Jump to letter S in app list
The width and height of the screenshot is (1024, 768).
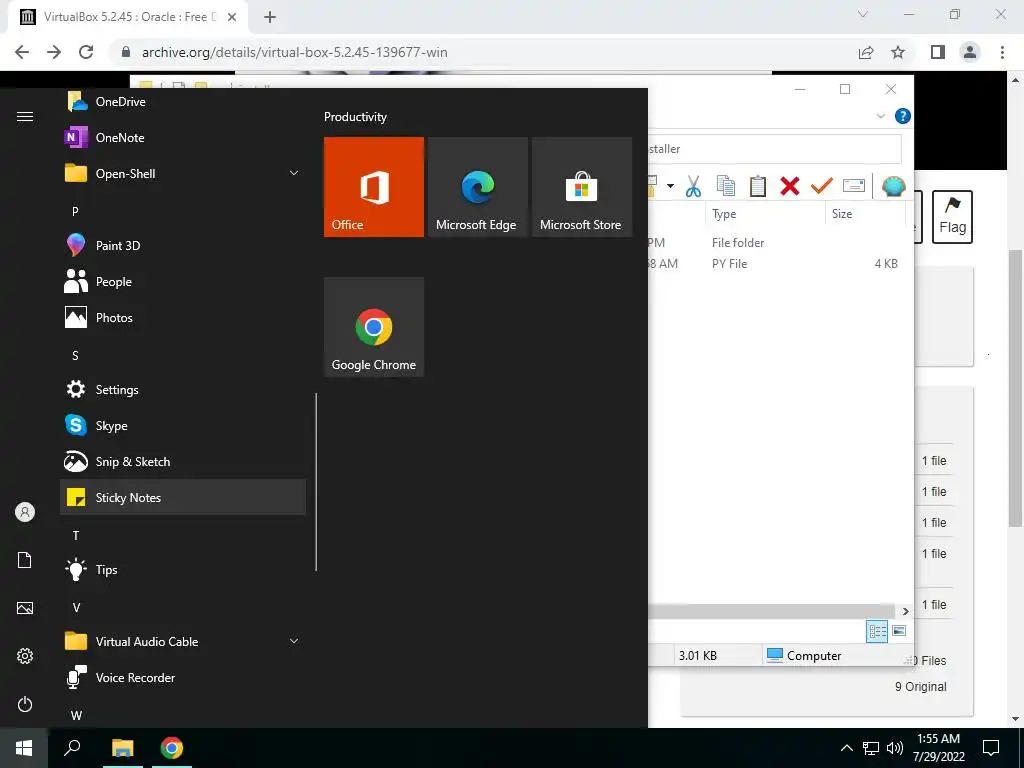pyautogui.click(x=75, y=355)
